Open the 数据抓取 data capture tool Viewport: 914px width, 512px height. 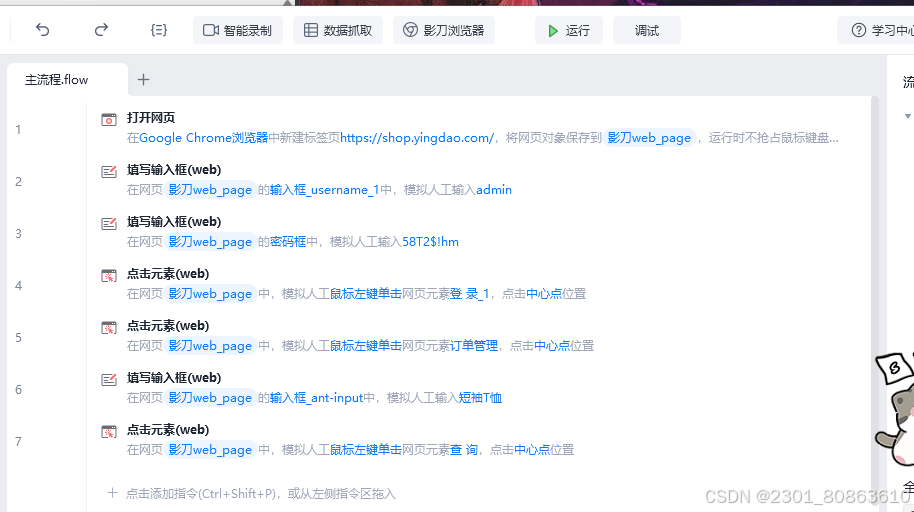[x=338, y=30]
